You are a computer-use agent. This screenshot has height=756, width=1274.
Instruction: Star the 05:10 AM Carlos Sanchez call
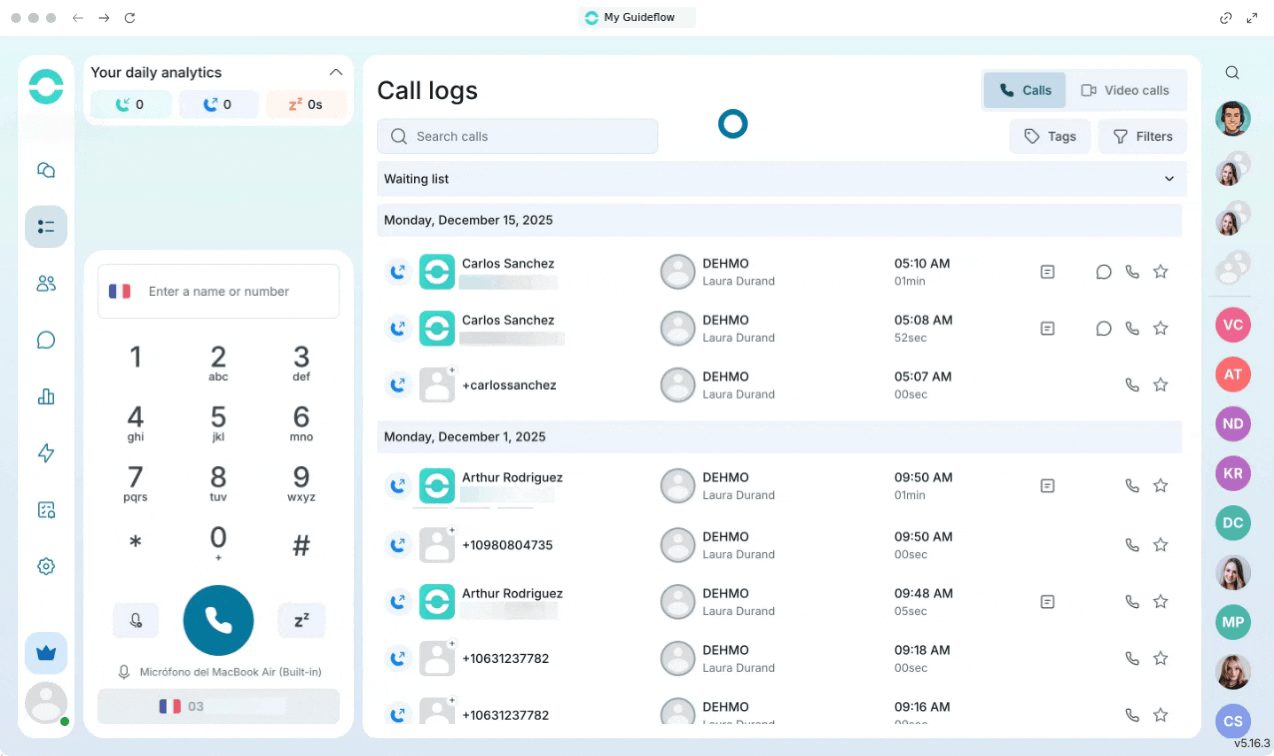tap(1160, 272)
